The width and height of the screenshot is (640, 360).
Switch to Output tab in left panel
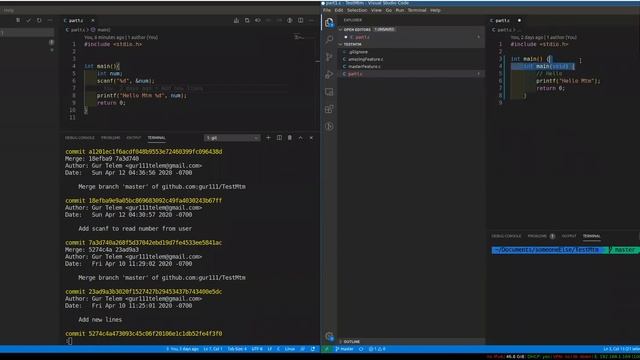point(133,138)
